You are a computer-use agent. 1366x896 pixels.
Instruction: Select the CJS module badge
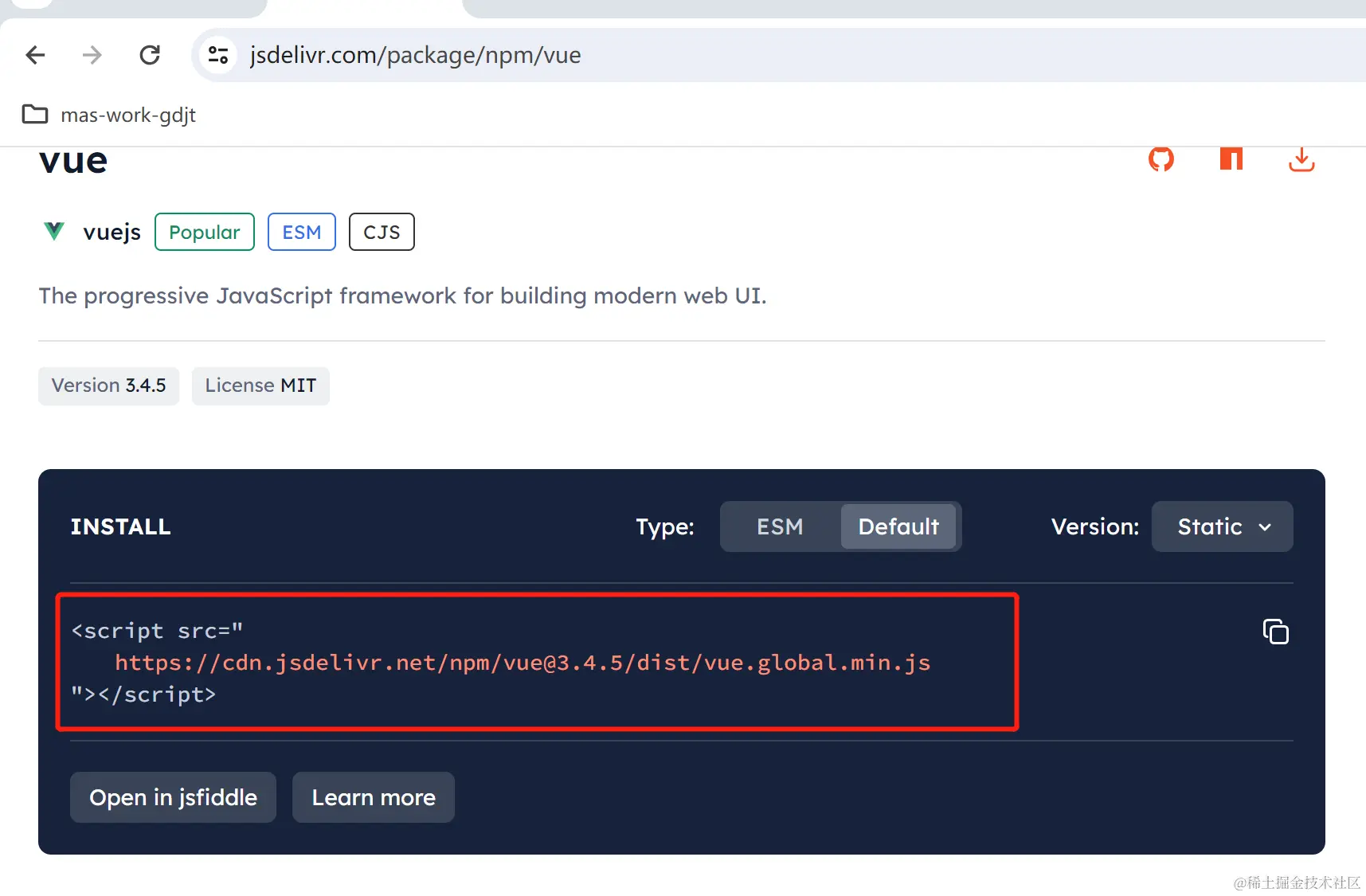tap(382, 232)
